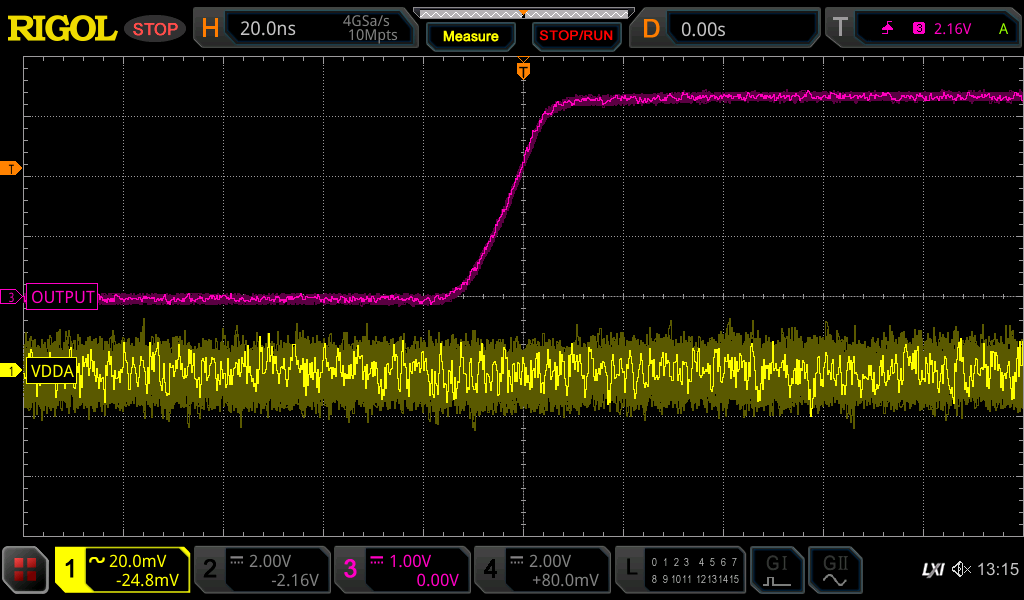Click the orange trigger position marker
The height and width of the screenshot is (600, 1024).
(x=523, y=70)
